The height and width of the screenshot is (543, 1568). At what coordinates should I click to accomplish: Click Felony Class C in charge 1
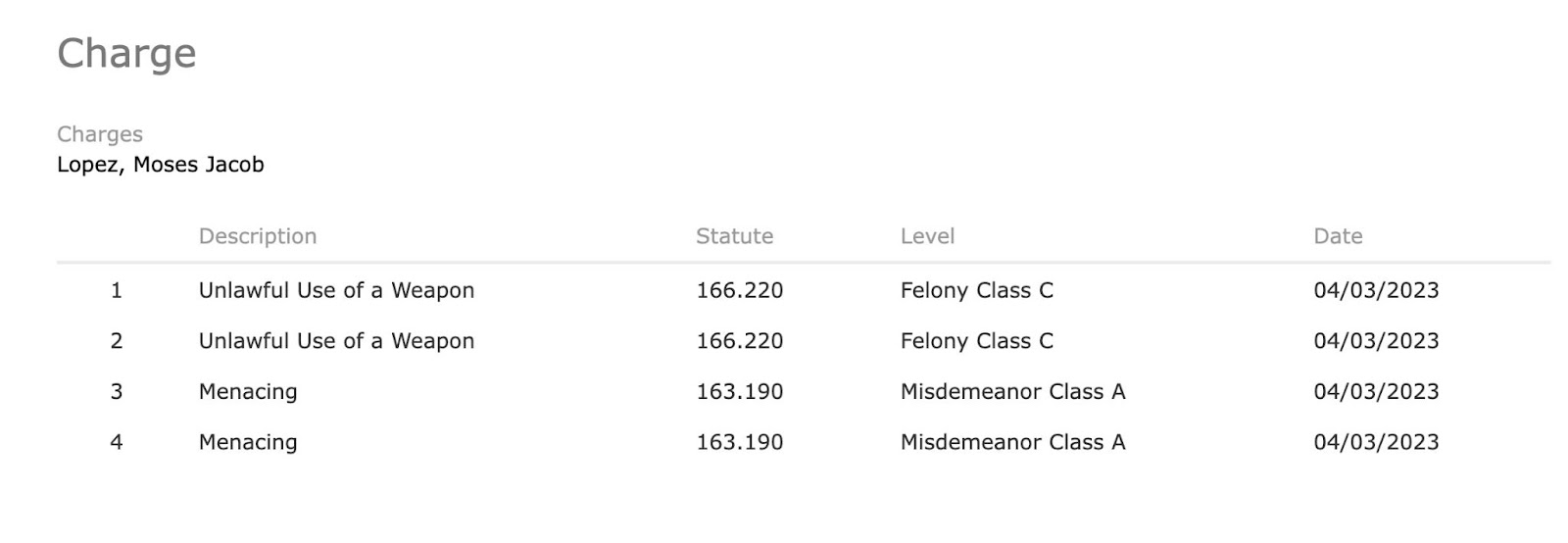(x=977, y=290)
